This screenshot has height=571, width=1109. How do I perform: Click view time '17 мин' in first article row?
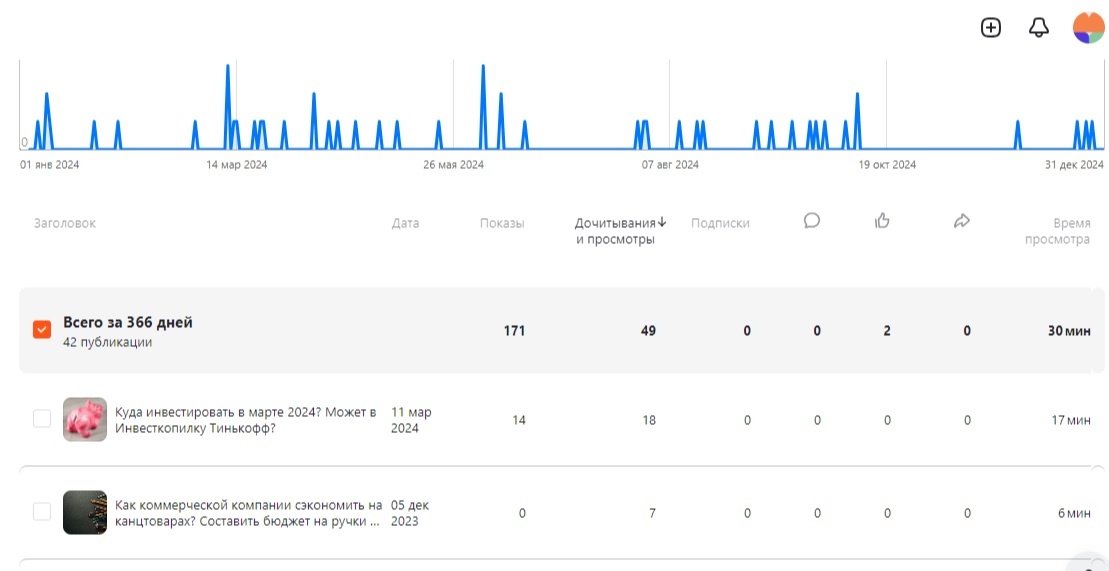[1071, 420]
